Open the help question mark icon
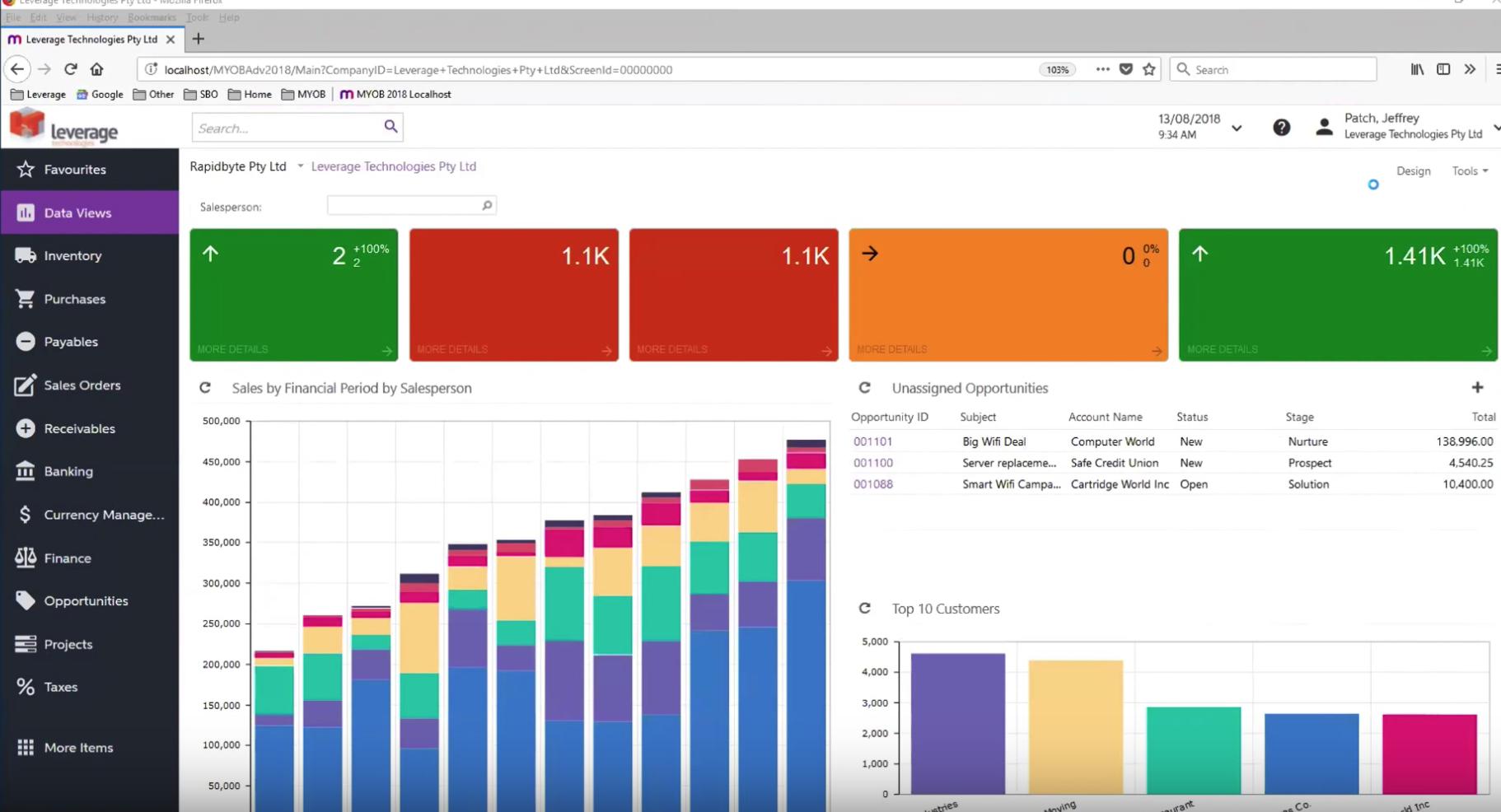This screenshot has width=1501, height=812. pyautogui.click(x=1281, y=127)
